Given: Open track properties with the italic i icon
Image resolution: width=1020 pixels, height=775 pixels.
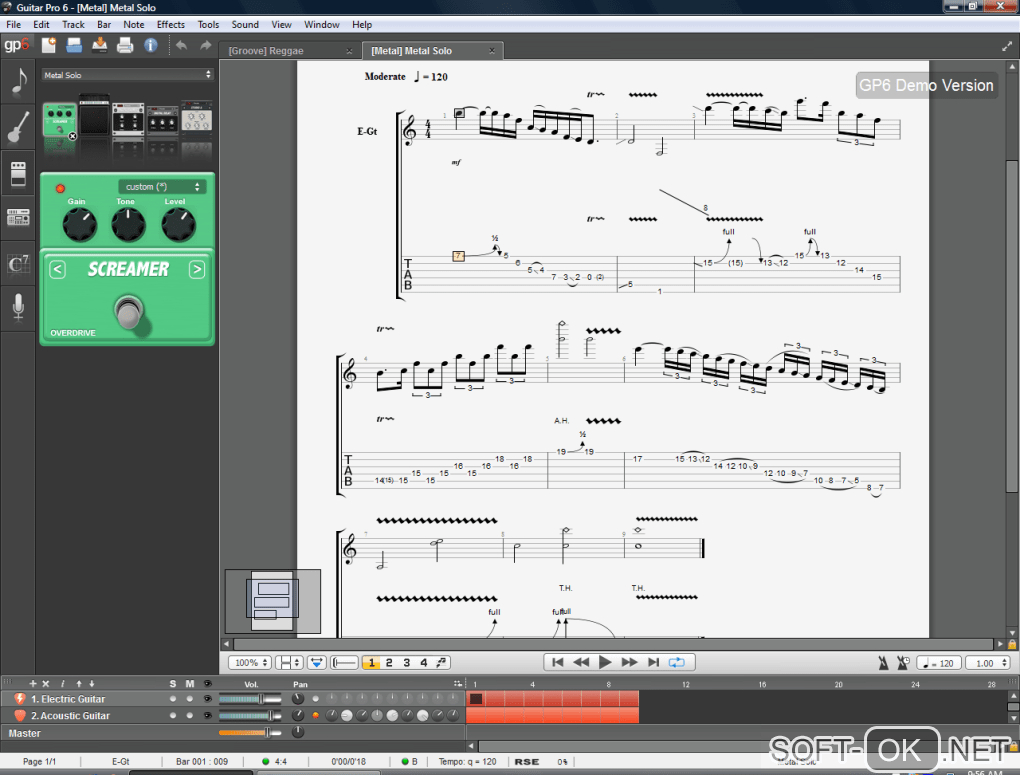Looking at the screenshot, I should (x=62, y=683).
